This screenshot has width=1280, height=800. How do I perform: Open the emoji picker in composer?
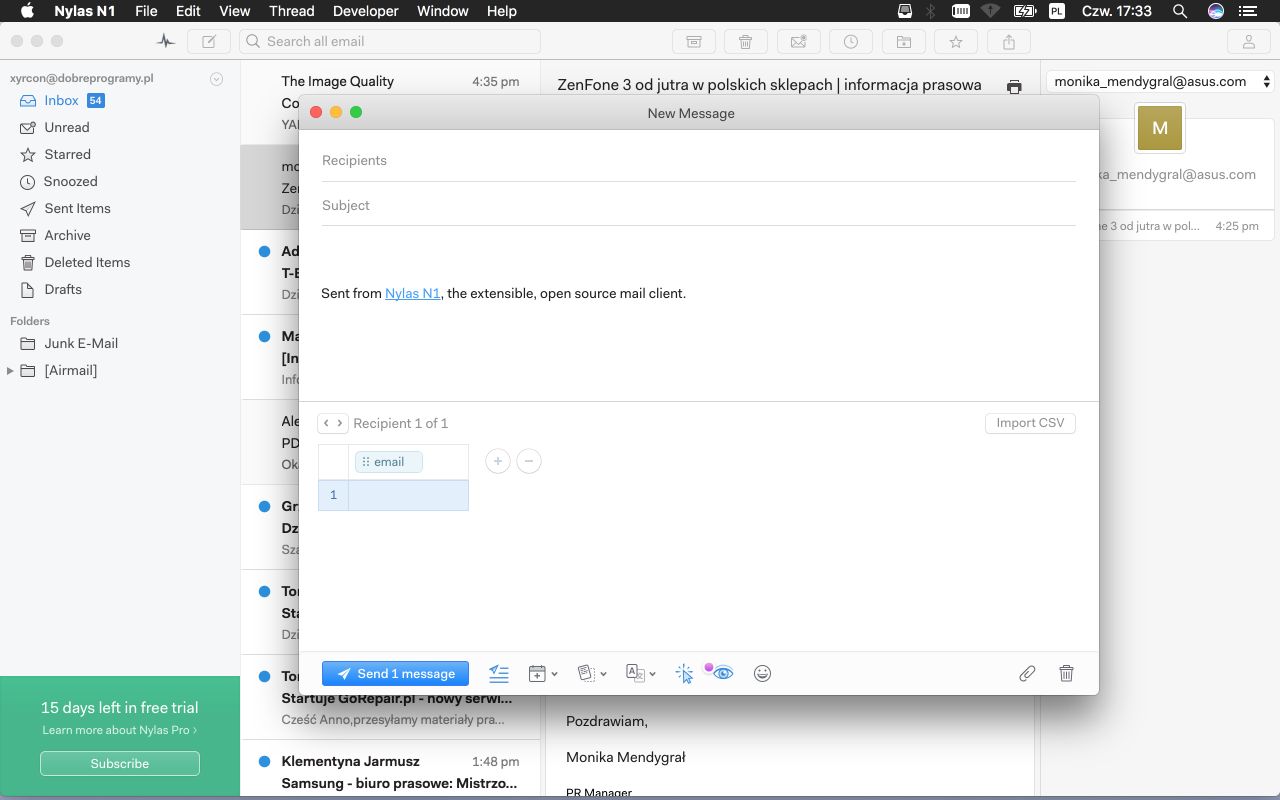pos(762,674)
